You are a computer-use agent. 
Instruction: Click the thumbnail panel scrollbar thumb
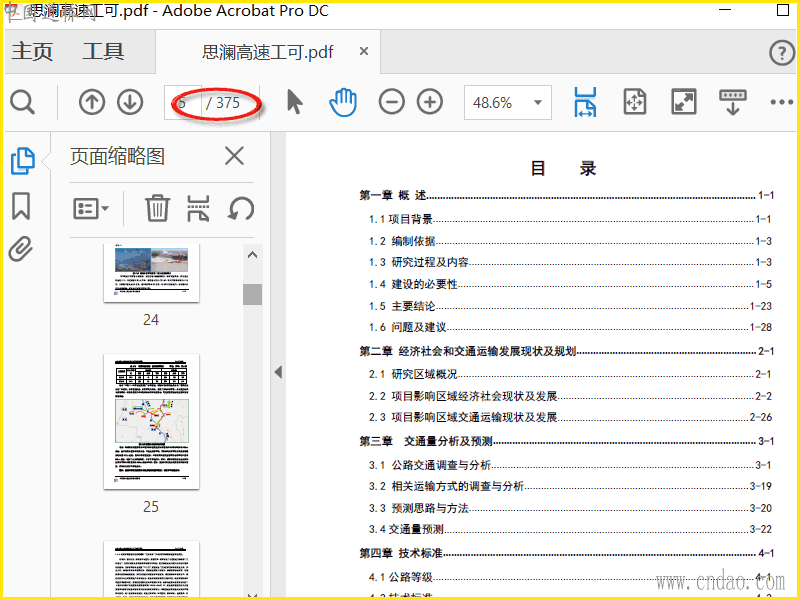tap(252, 294)
